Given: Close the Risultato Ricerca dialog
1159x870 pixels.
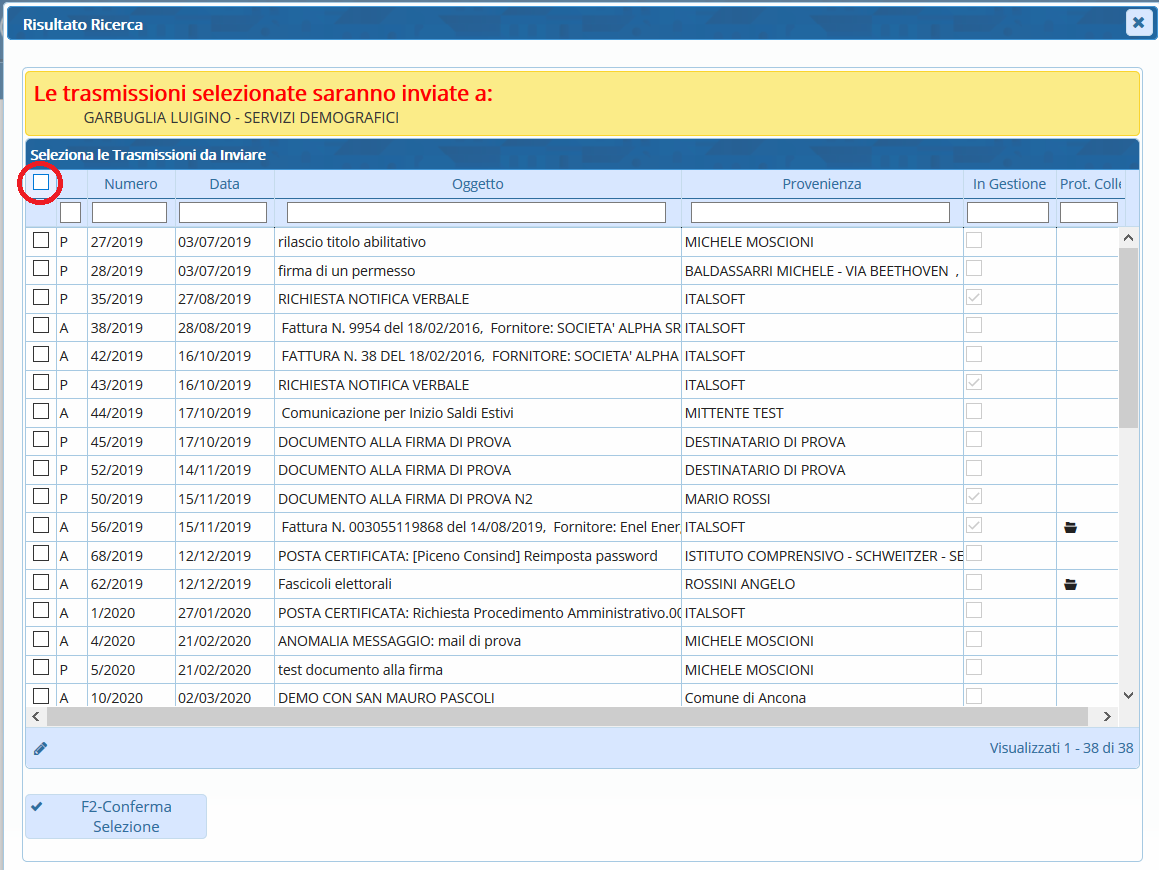Looking at the screenshot, I should [1138, 23].
